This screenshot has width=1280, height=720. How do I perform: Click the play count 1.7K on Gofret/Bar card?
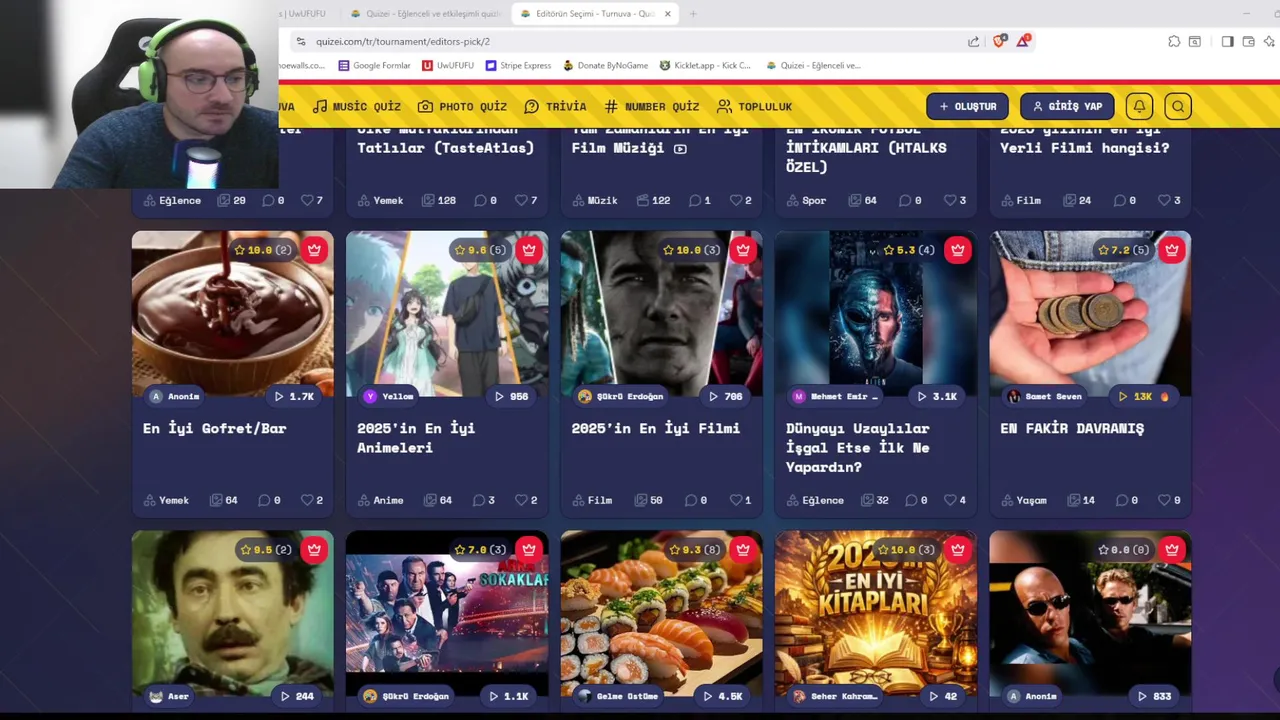click(295, 396)
